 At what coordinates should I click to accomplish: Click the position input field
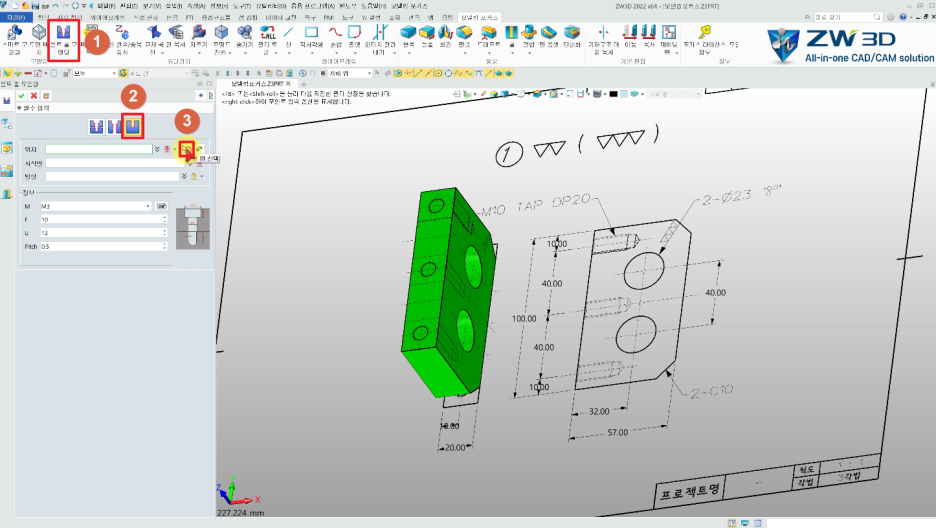99,149
